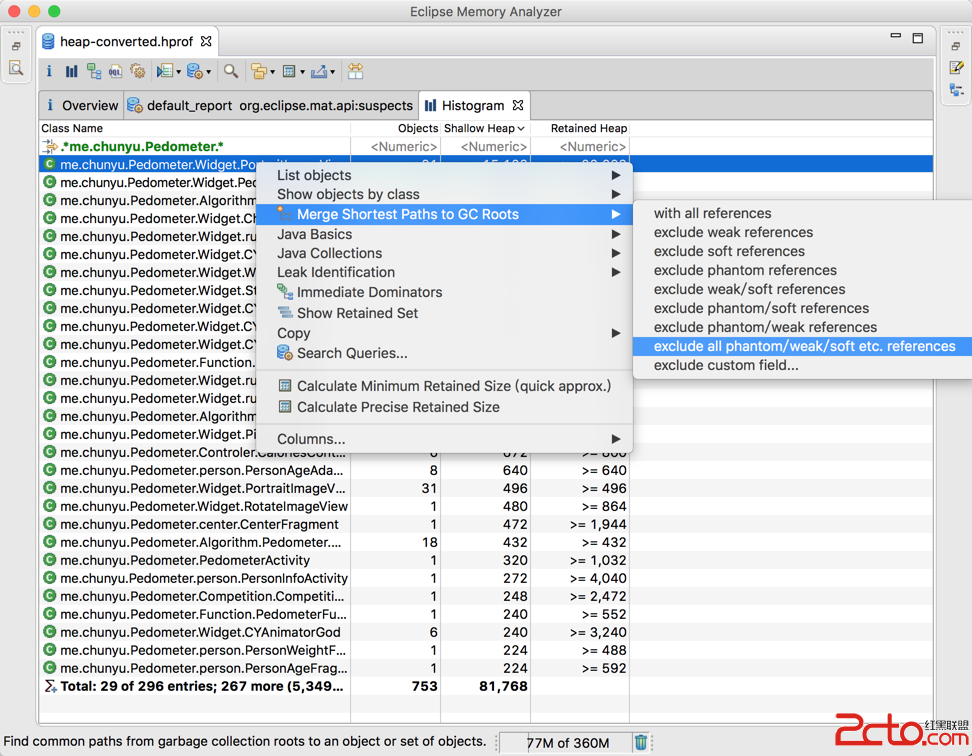Viewport: 972px width, 756px height.
Task: Sort by the Shallow Heap column header
Action: [x=484, y=128]
